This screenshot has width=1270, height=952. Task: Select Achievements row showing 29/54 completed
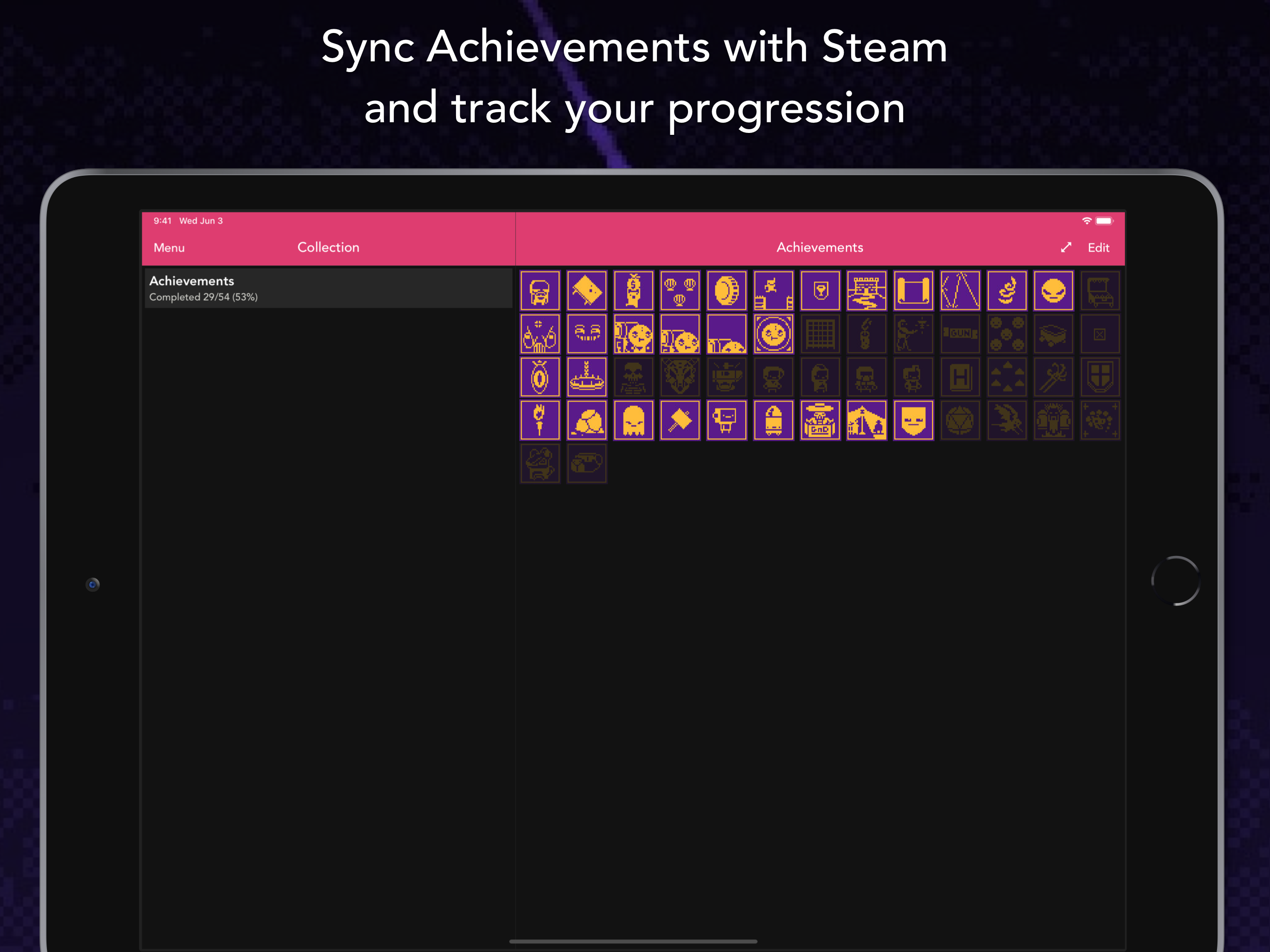coord(328,288)
